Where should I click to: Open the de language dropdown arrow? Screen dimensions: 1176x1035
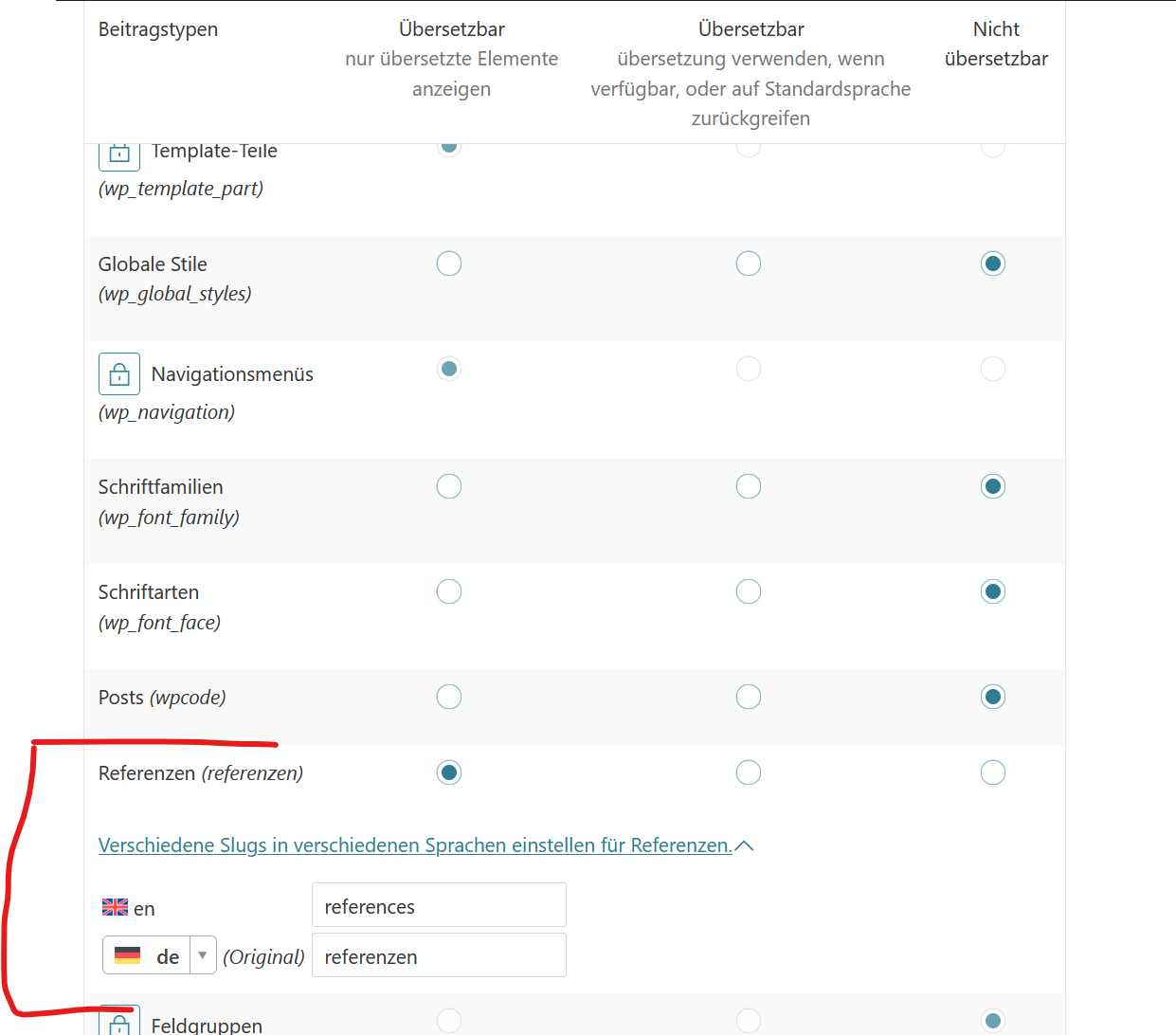tap(203, 955)
